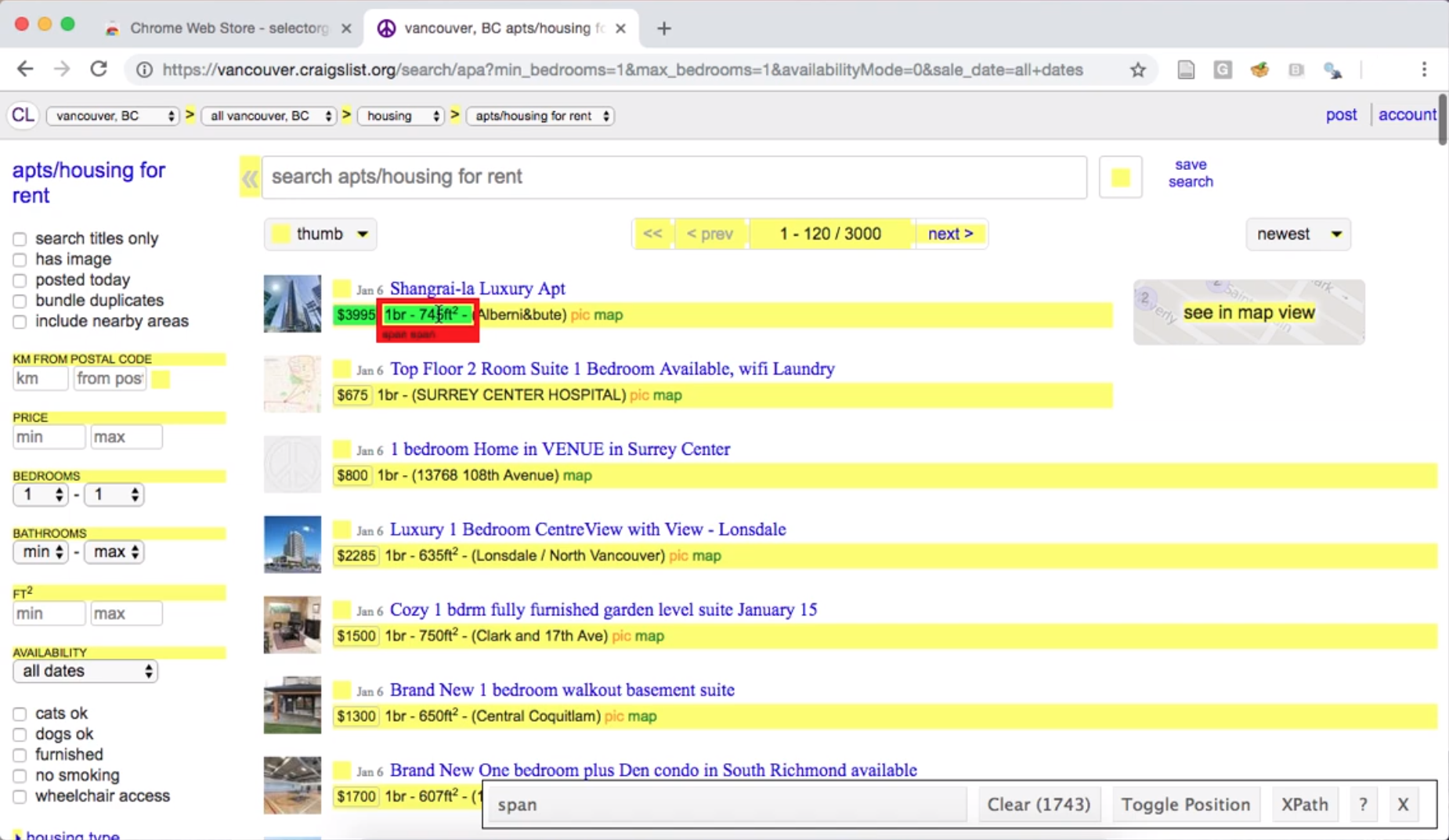
Task: Open a new browser tab
Action: (x=664, y=28)
